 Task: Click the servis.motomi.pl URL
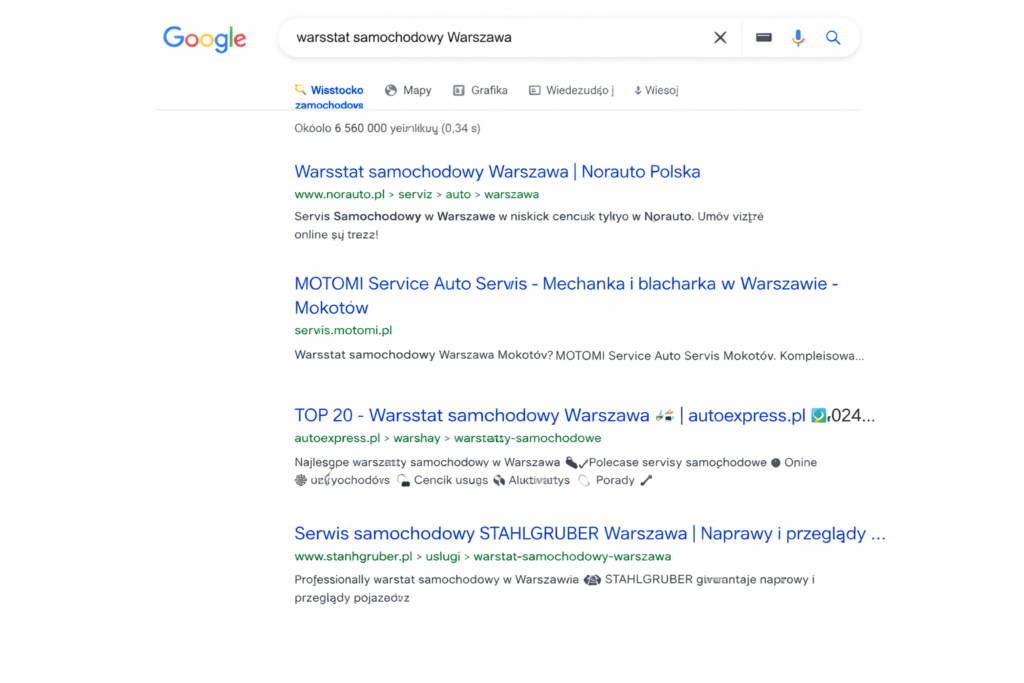tap(343, 330)
